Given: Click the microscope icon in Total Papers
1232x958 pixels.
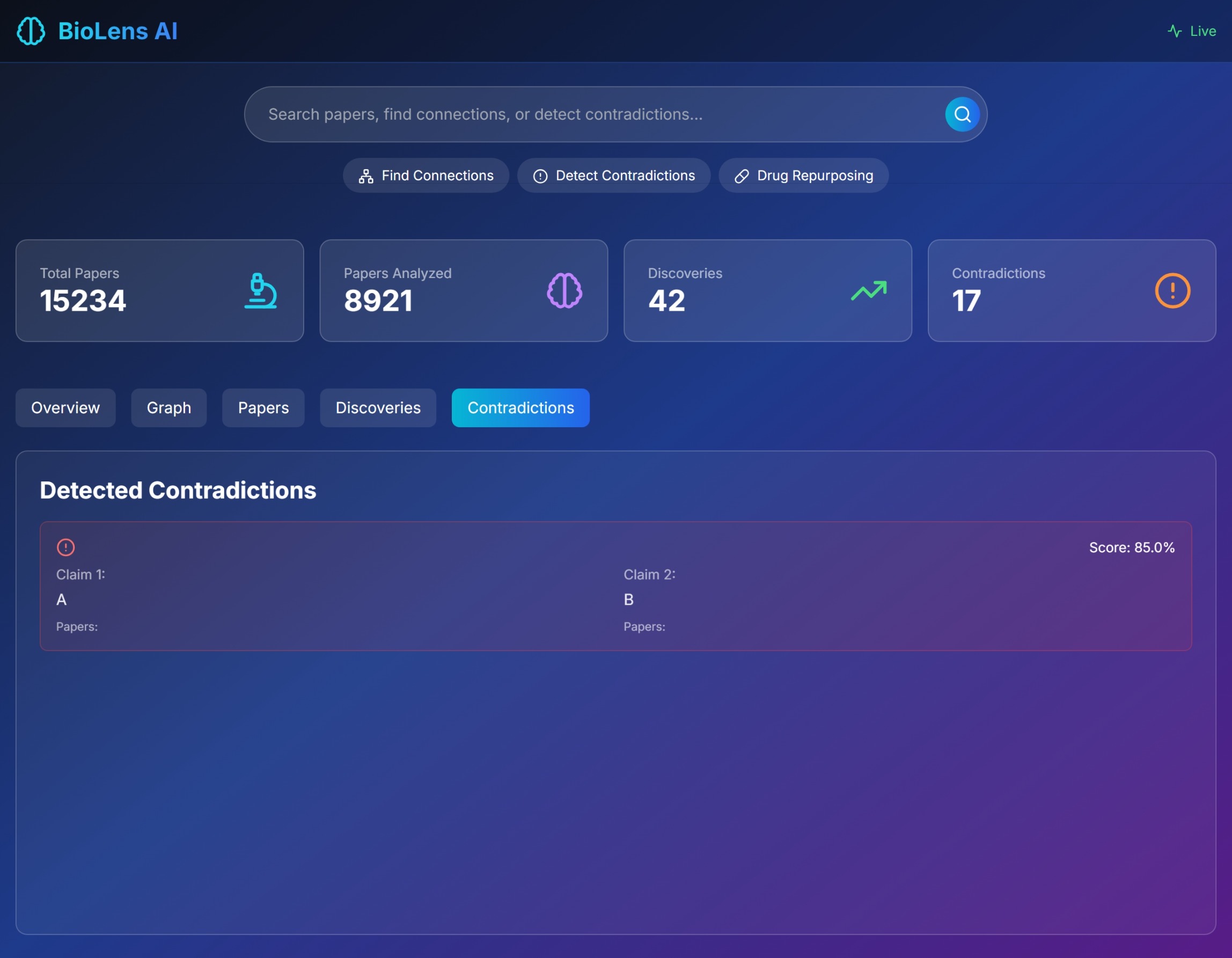Looking at the screenshot, I should pyautogui.click(x=261, y=290).
